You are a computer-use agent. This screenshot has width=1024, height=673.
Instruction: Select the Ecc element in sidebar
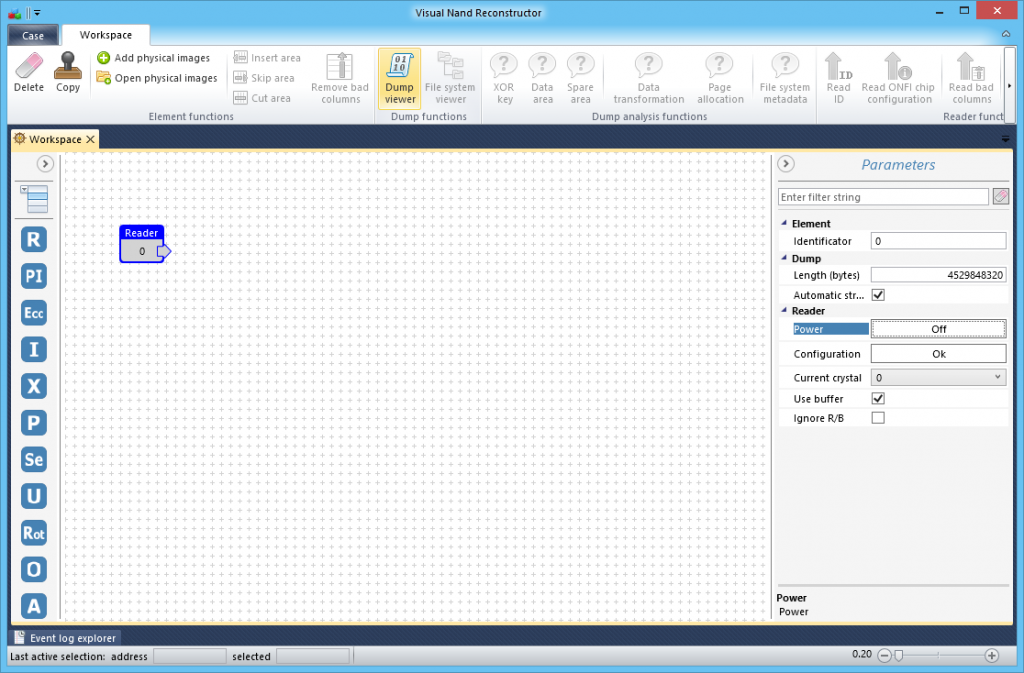[x=33, y=313]
